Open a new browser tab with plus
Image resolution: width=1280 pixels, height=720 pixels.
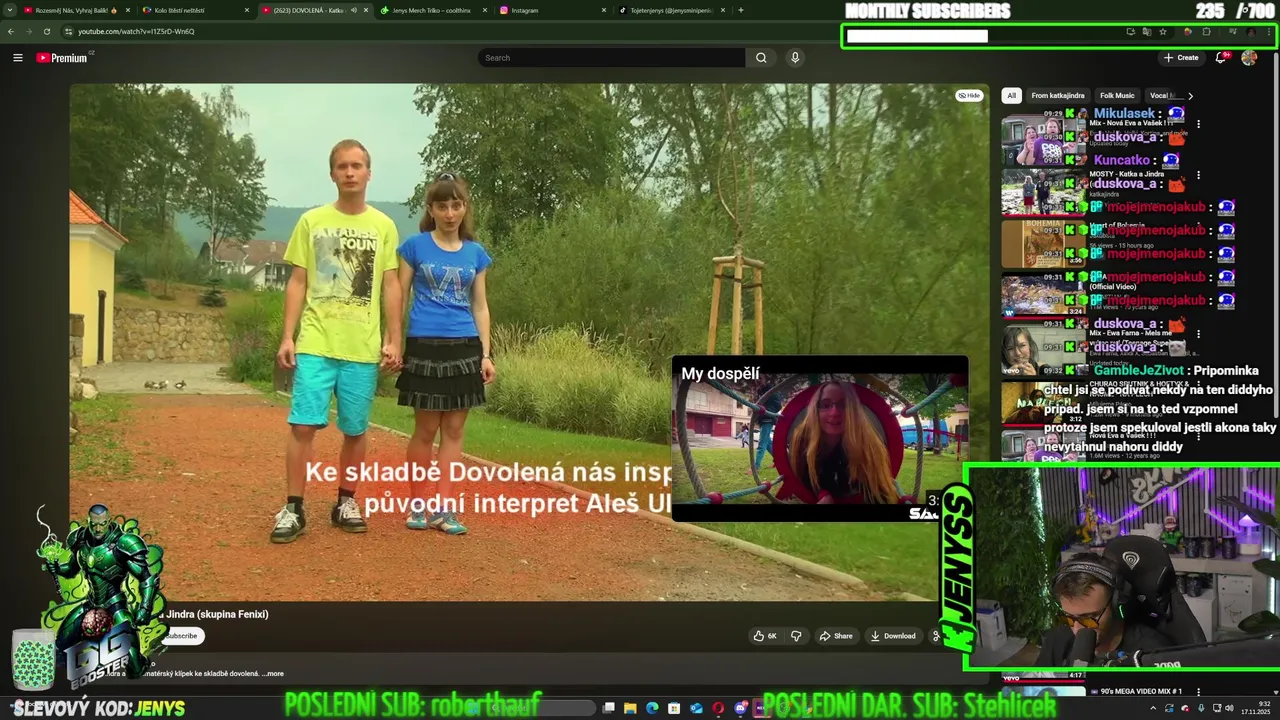(740, 10)
